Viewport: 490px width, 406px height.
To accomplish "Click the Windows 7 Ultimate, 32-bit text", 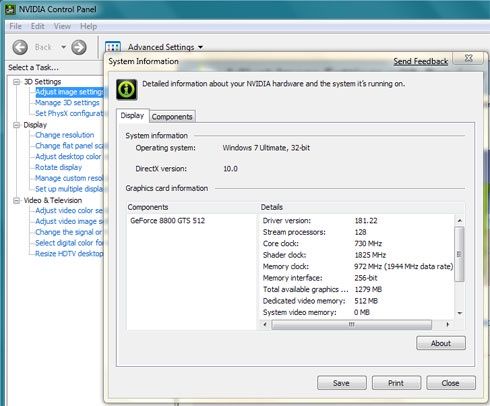I will [x=266, y=148].
